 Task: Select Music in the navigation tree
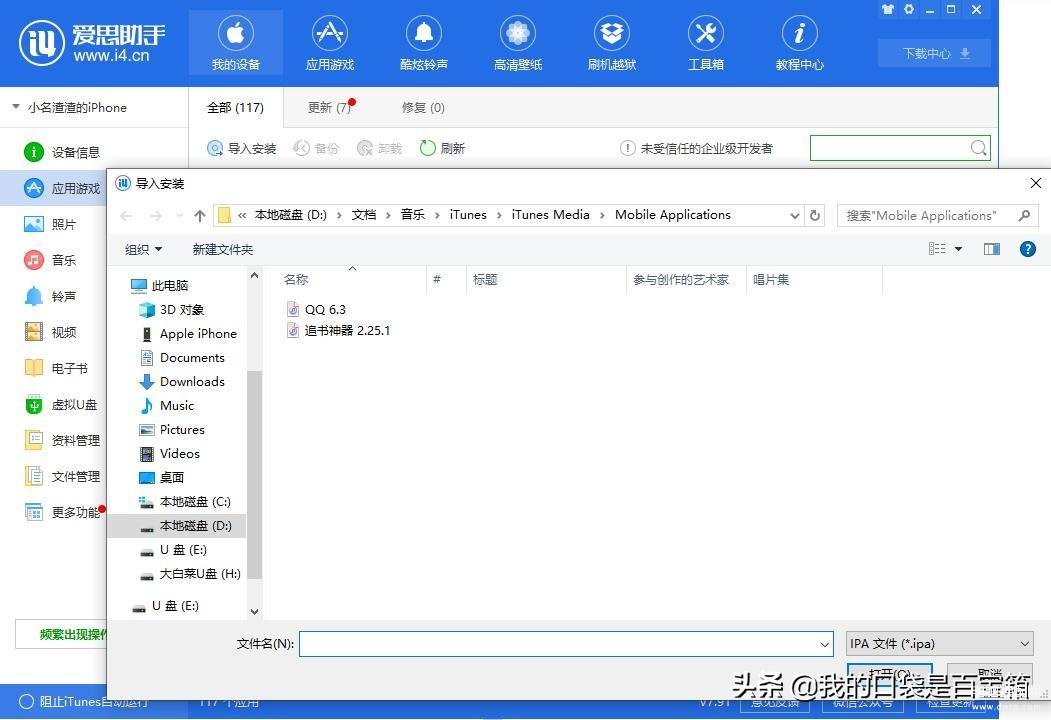tap(166, 406)
